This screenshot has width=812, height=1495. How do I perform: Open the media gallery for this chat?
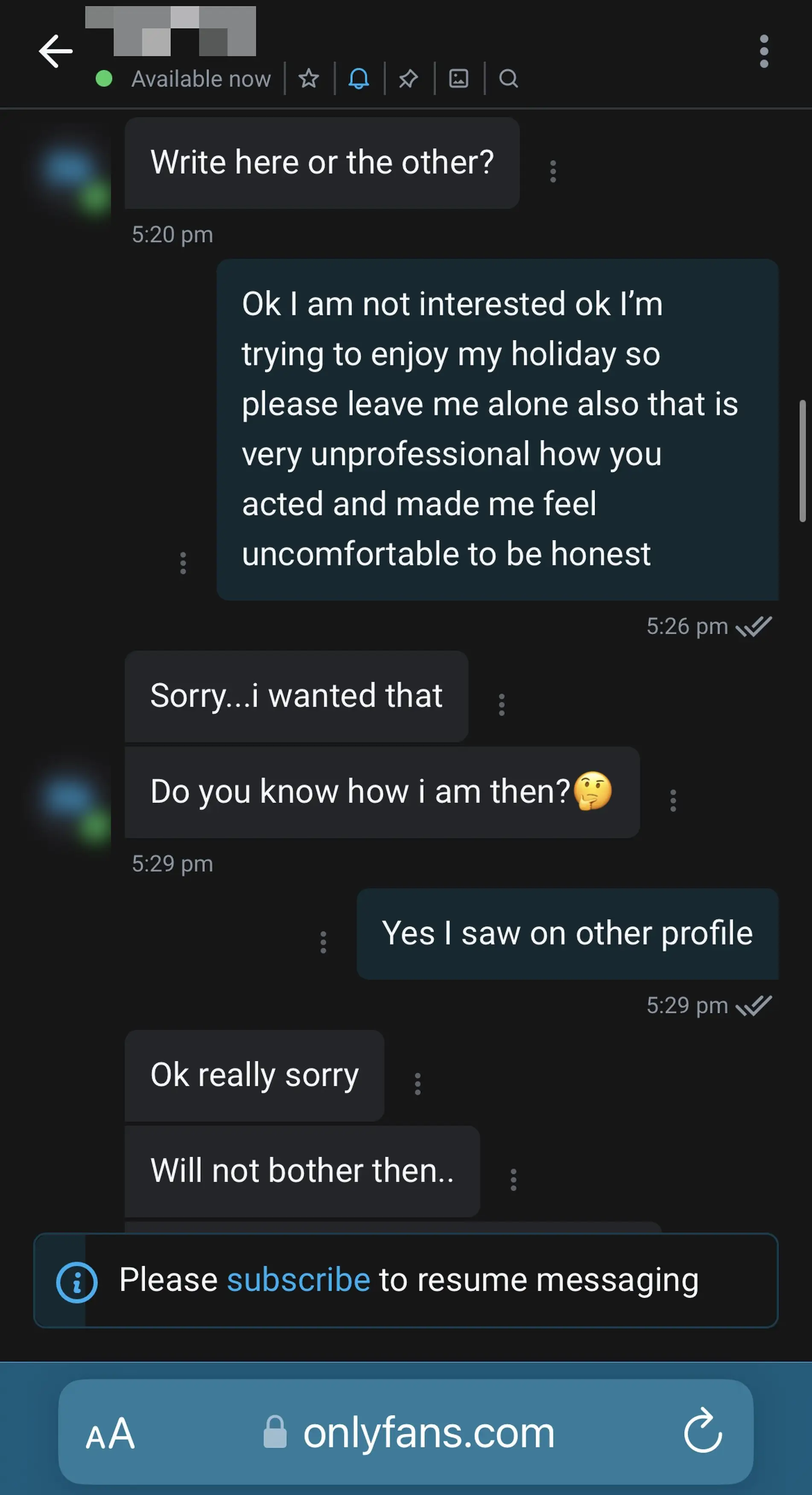click(458, 79)
